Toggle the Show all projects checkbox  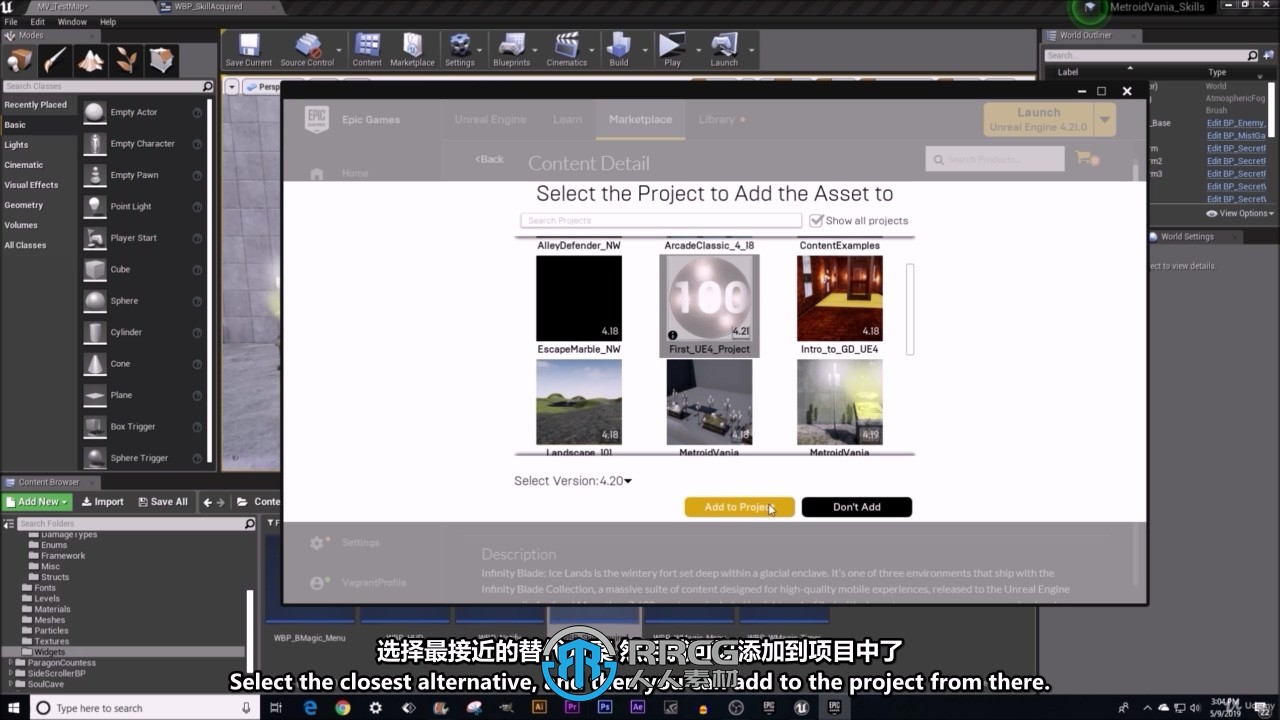[x=816, y=220]
